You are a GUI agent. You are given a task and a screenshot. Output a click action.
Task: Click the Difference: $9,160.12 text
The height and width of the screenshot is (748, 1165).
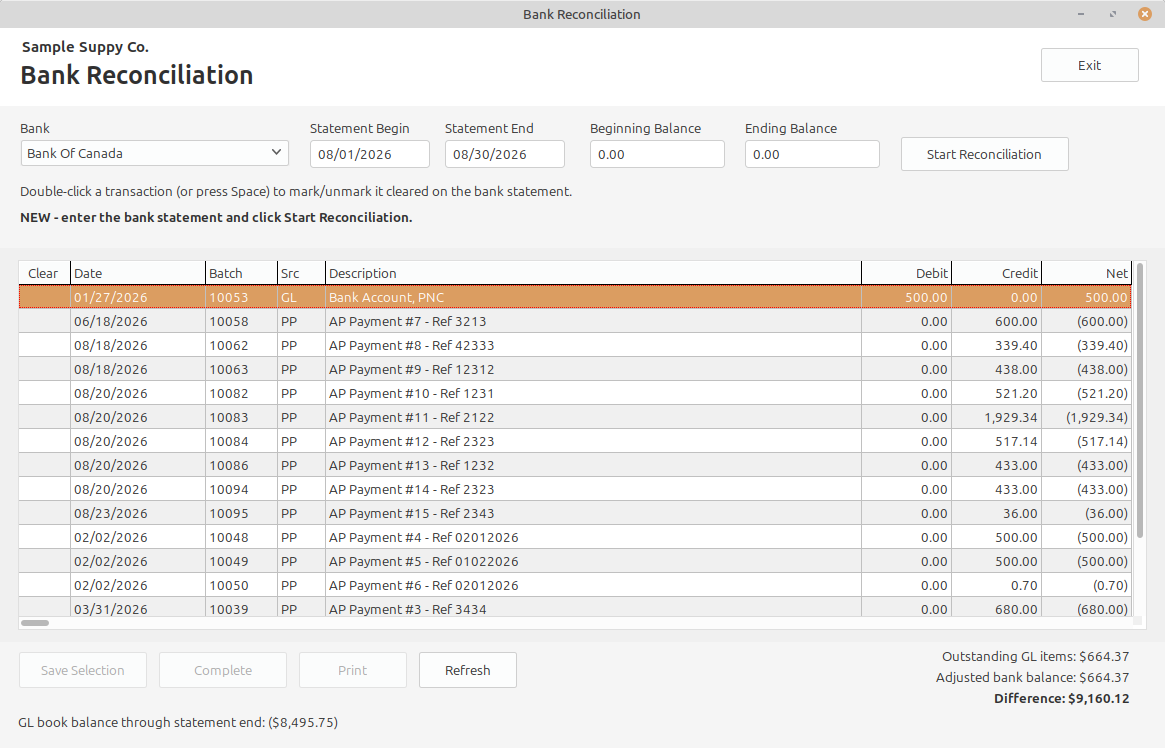pos(1062,698)
